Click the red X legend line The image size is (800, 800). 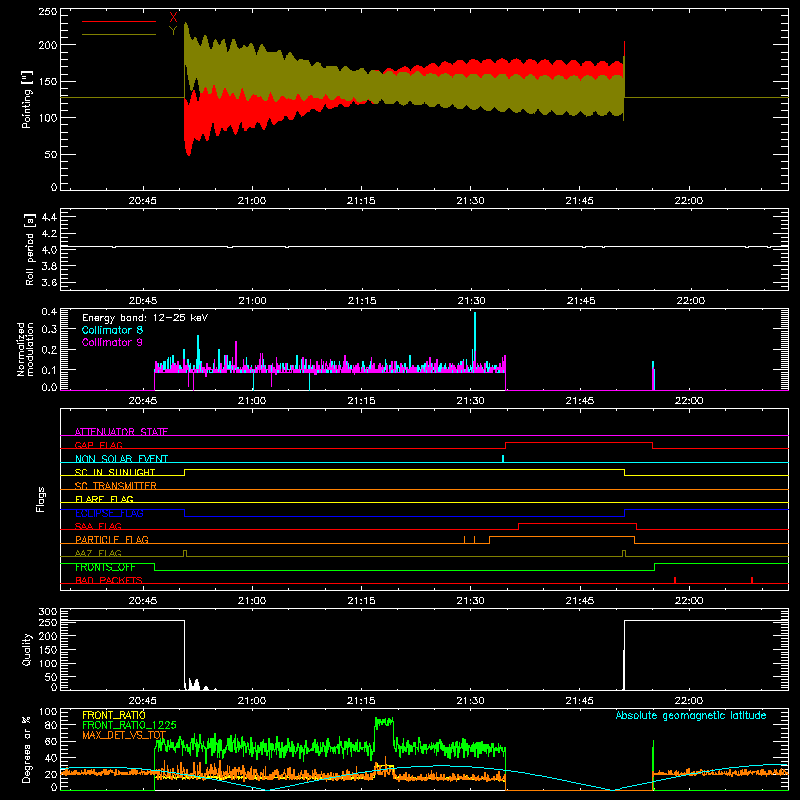pos(119,21)
